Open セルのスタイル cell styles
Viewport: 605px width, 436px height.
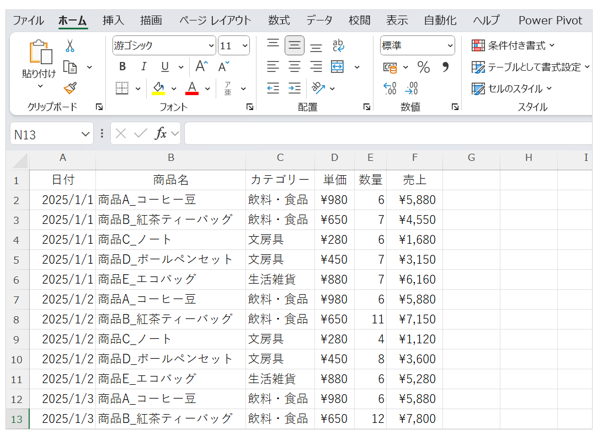click(512, 89)
